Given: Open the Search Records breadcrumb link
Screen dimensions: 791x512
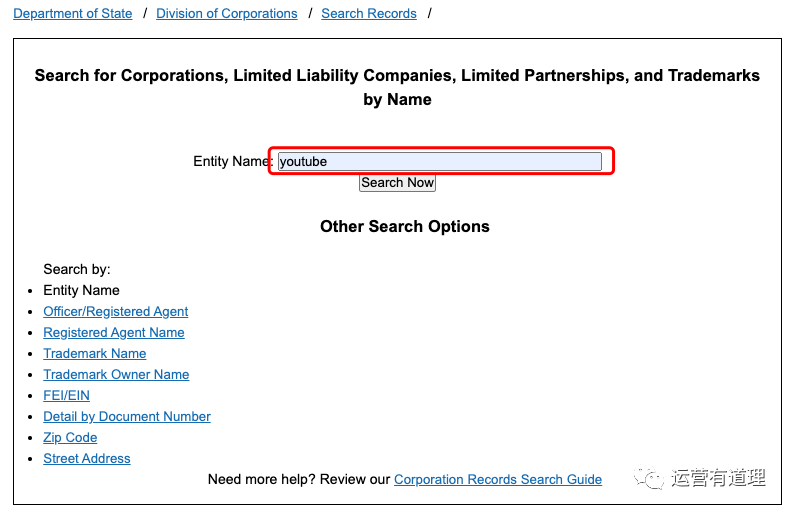Looking at the screenshot, I should 369,14.
